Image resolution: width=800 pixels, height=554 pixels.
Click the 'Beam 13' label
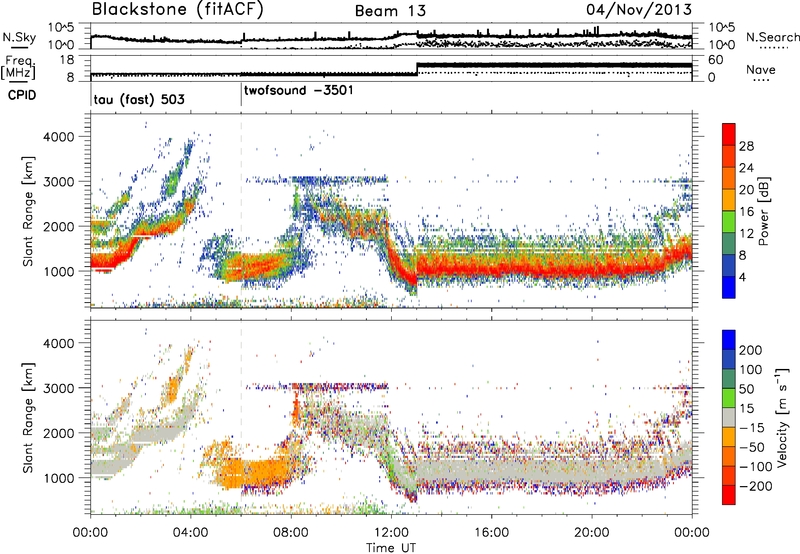click(x=390, y=11)
